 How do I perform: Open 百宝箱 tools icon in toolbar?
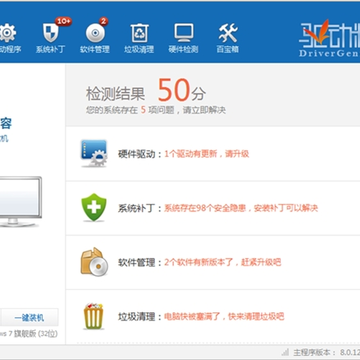click(228, 33)
